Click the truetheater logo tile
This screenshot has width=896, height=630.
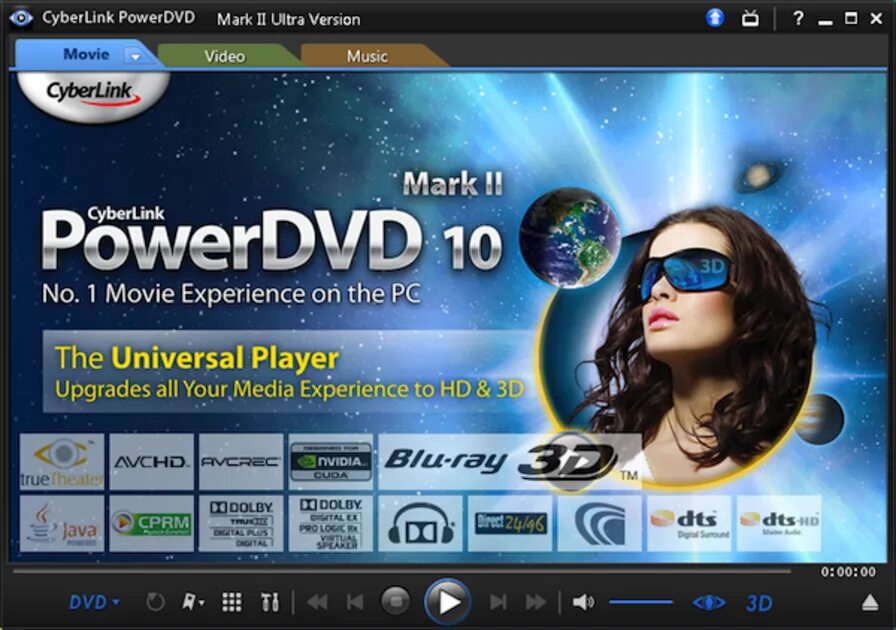click(x=62, y=462)
